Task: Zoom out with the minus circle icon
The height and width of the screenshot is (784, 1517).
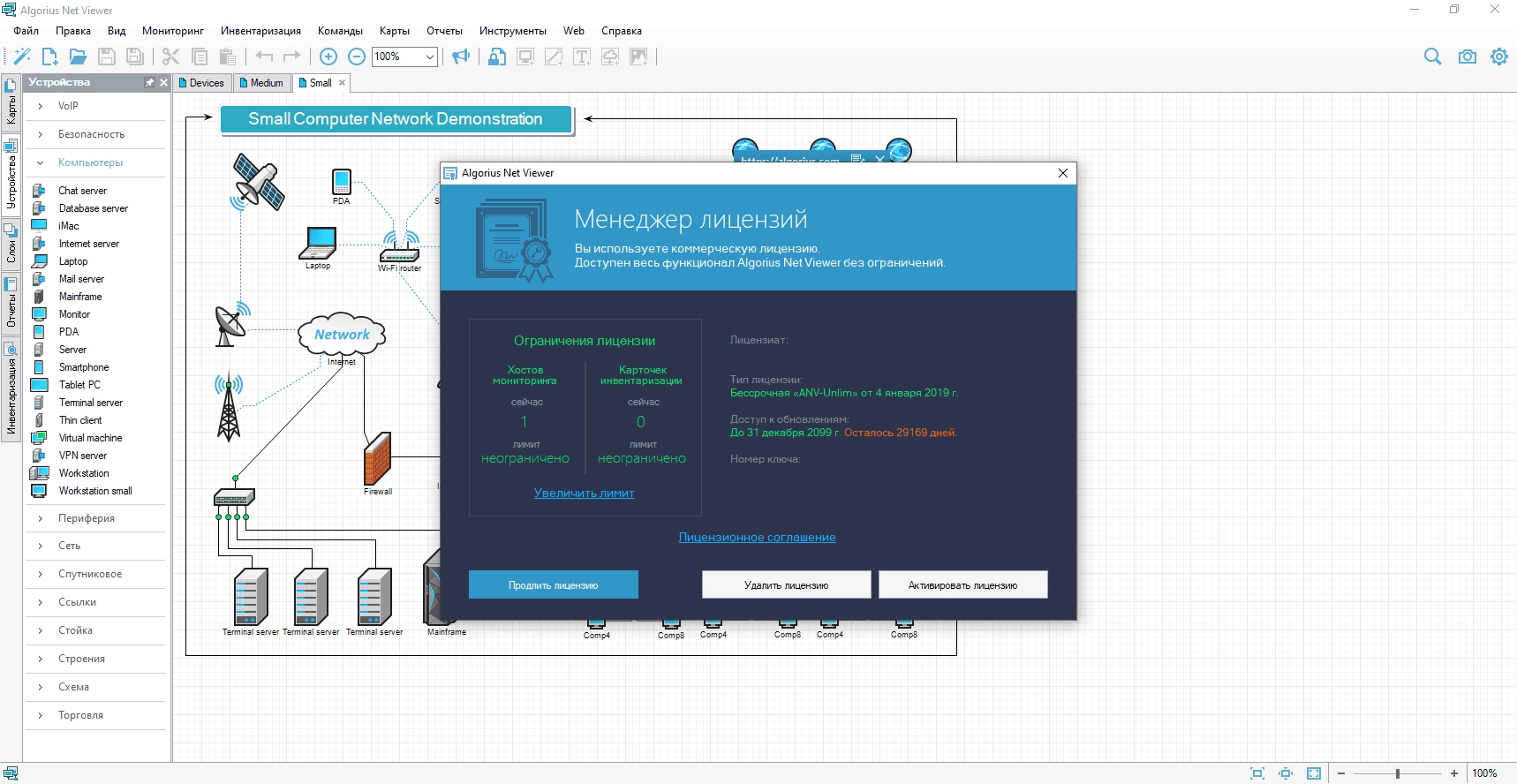Action: 357,57
